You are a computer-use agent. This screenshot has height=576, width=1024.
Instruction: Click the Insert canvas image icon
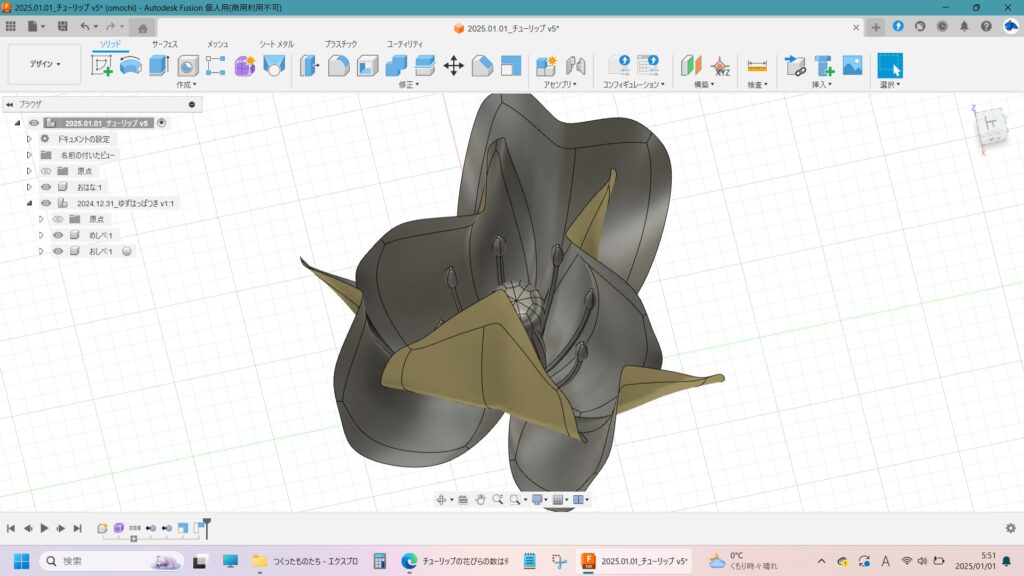point(852,66)
